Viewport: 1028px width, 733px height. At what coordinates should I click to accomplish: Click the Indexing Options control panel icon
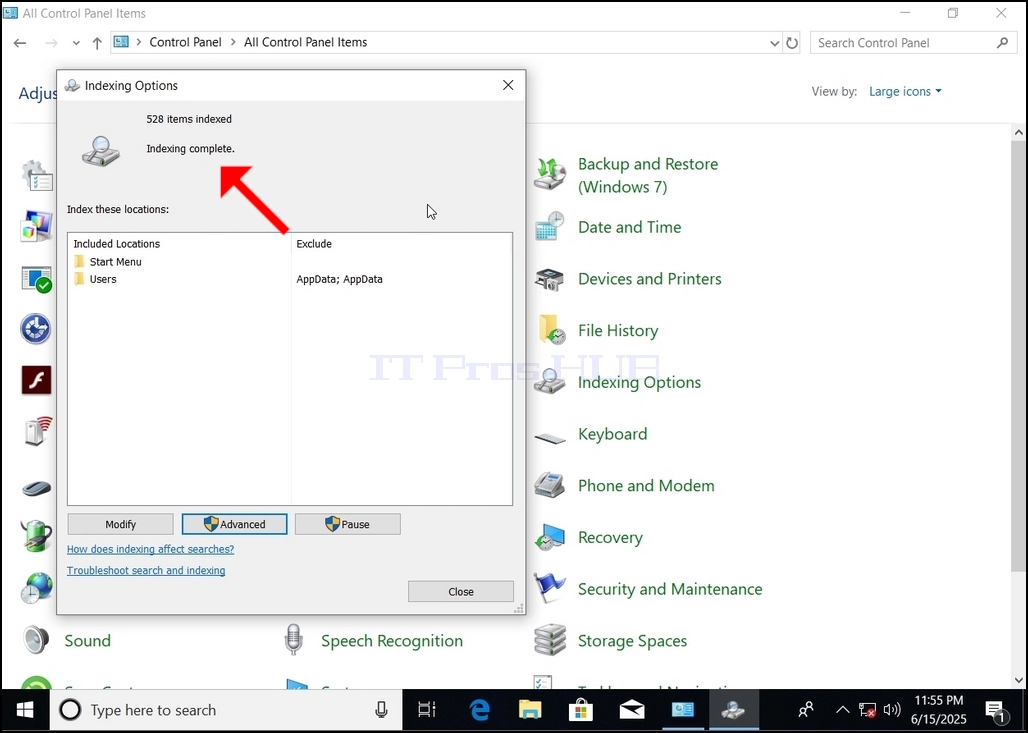[x=549, y=382]
